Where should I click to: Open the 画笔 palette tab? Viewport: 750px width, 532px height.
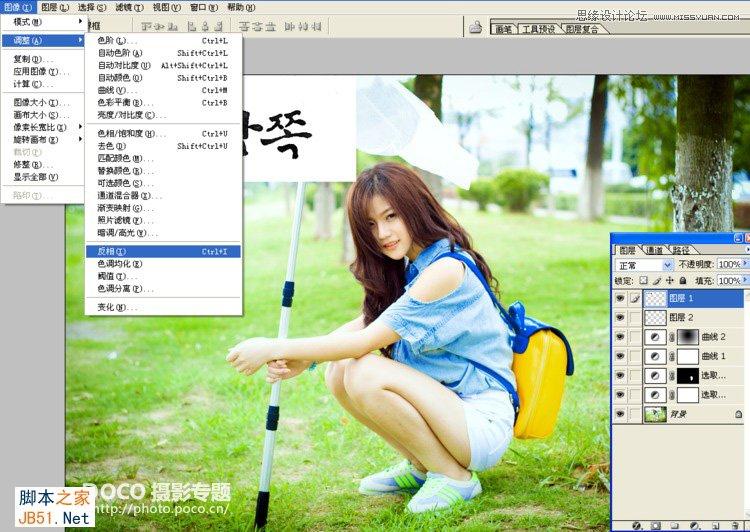(504, 29)
